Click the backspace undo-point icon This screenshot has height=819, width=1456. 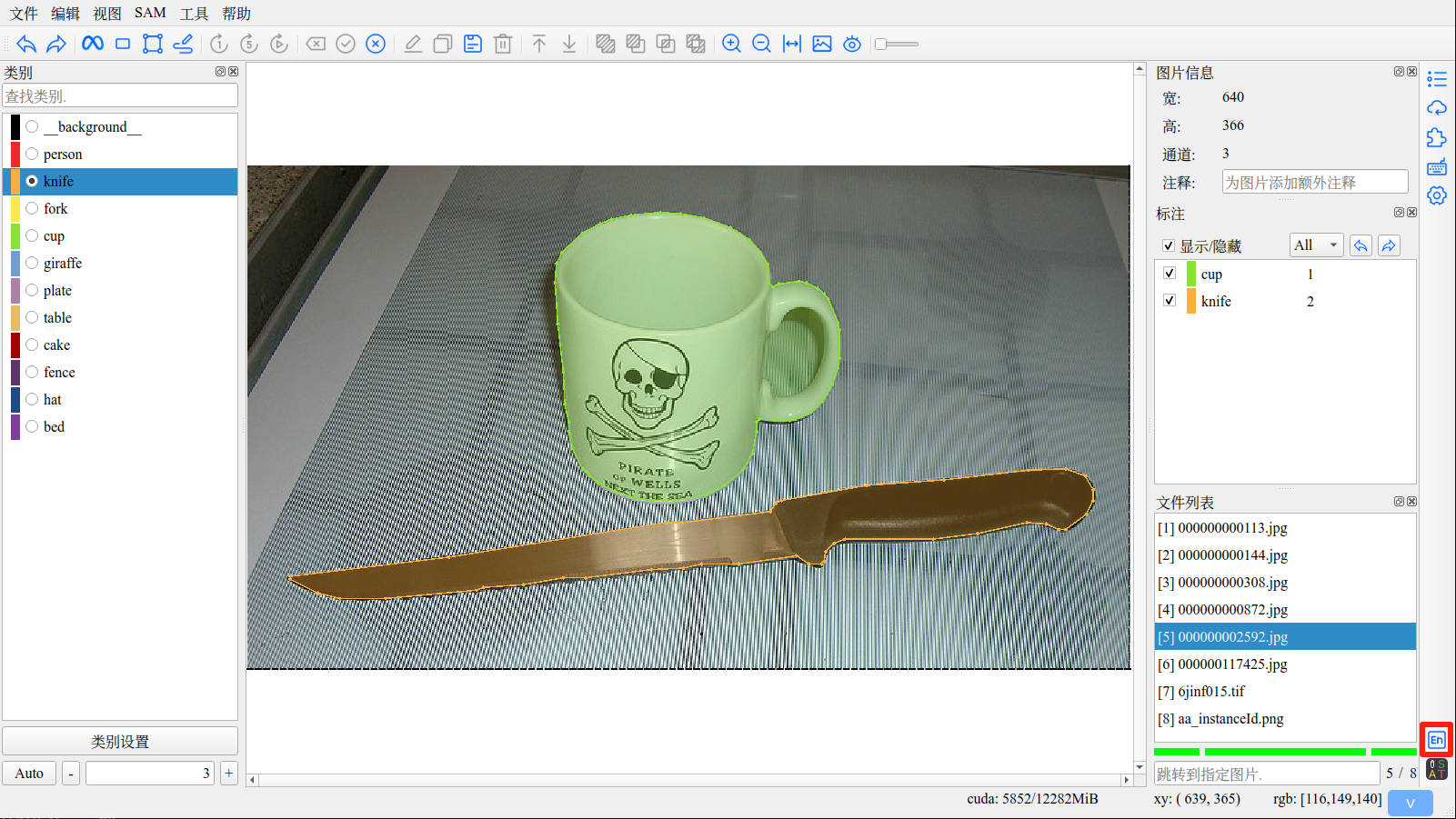click(x=316, y=44)
